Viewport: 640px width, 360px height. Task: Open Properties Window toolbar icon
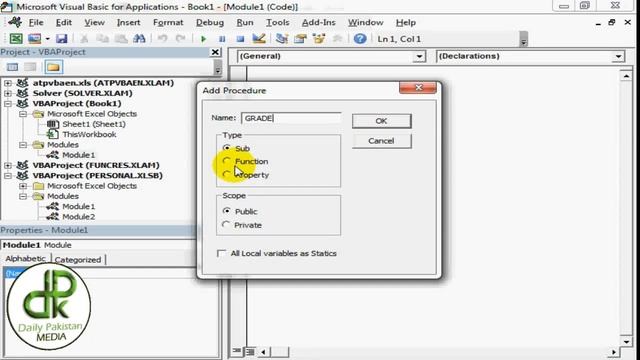(x=300, y=39)
